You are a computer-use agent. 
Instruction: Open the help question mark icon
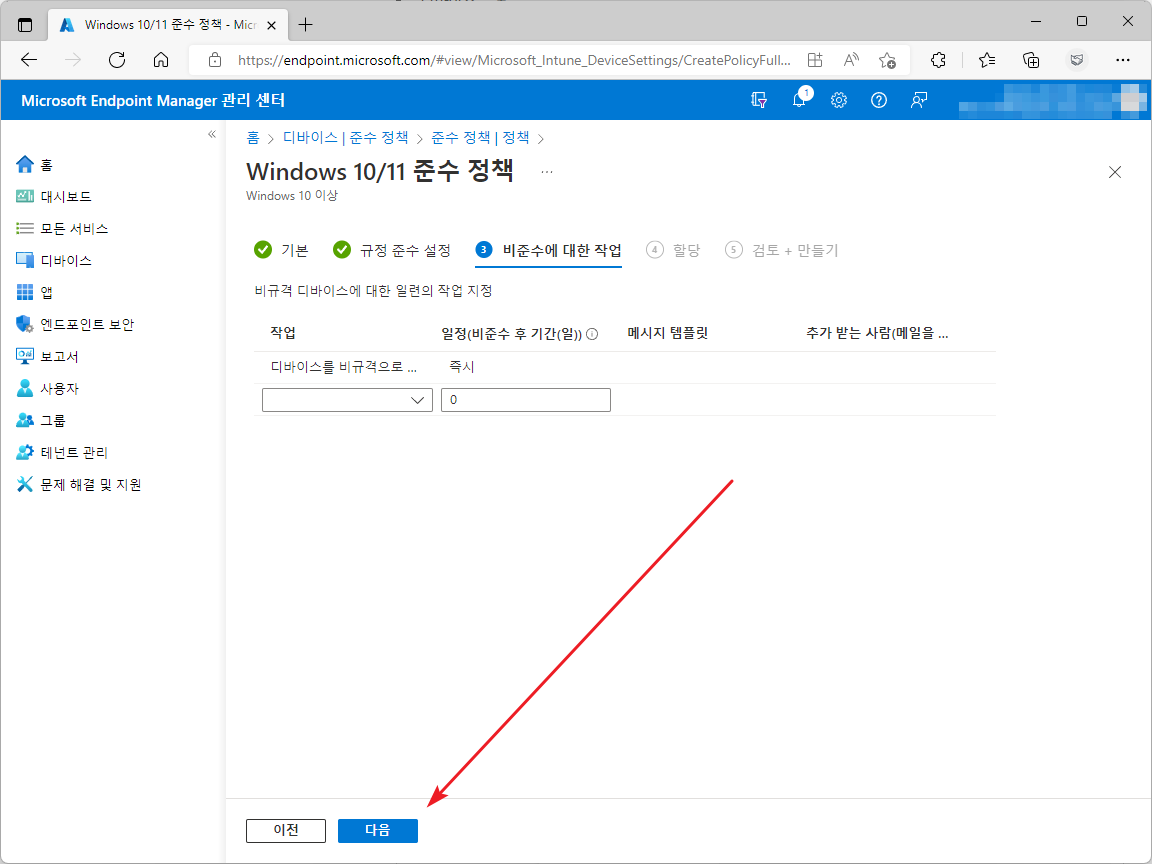coord(879,101)
